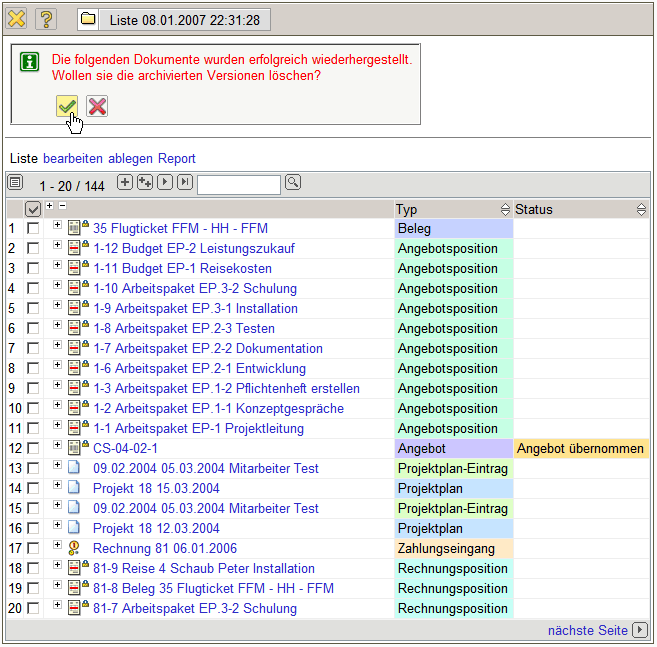Expand tree for 1-12 Budget EP-2 Leistungszukauf
This screenshot has width=657, height=647.
pos(57,246)
